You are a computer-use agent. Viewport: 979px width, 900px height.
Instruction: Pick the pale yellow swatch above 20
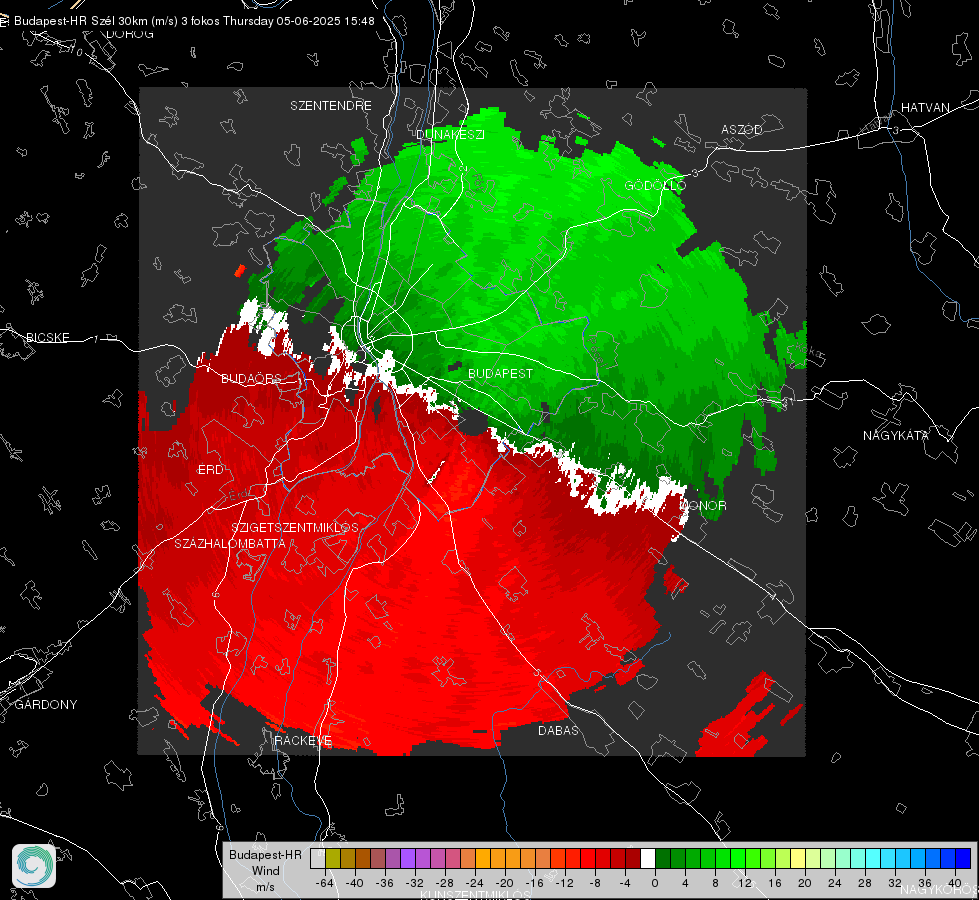point(799,859)
